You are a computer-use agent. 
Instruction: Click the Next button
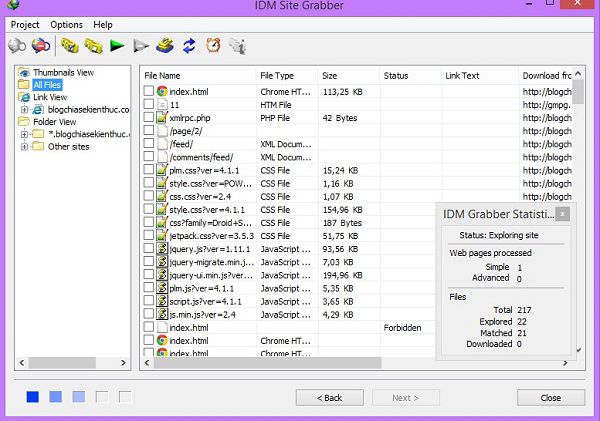tap(406, 398)
